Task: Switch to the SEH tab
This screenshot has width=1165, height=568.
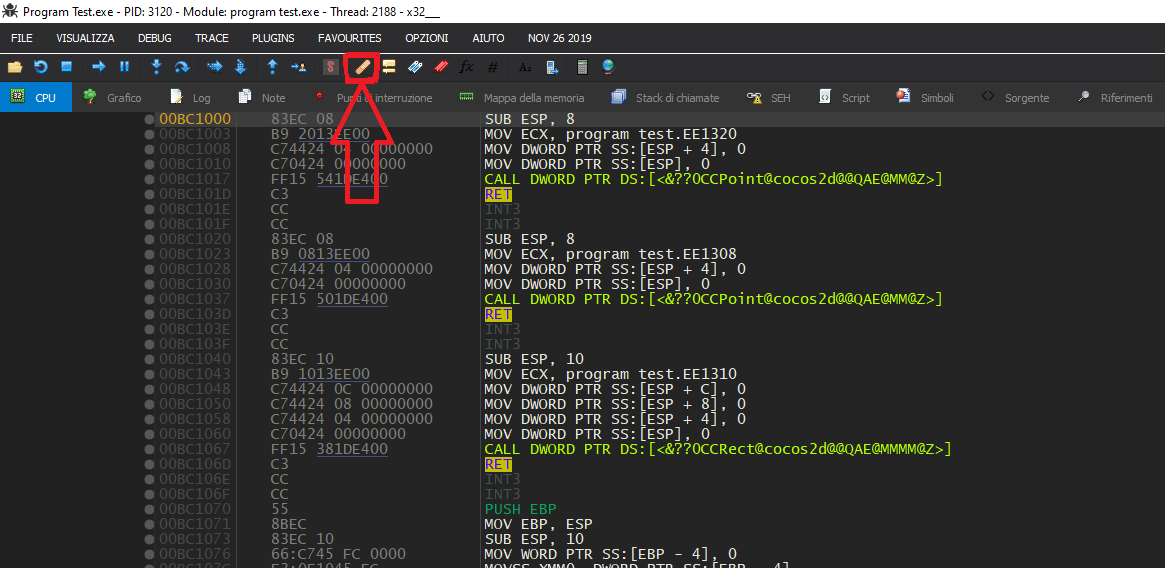Action: pos(768,97)
